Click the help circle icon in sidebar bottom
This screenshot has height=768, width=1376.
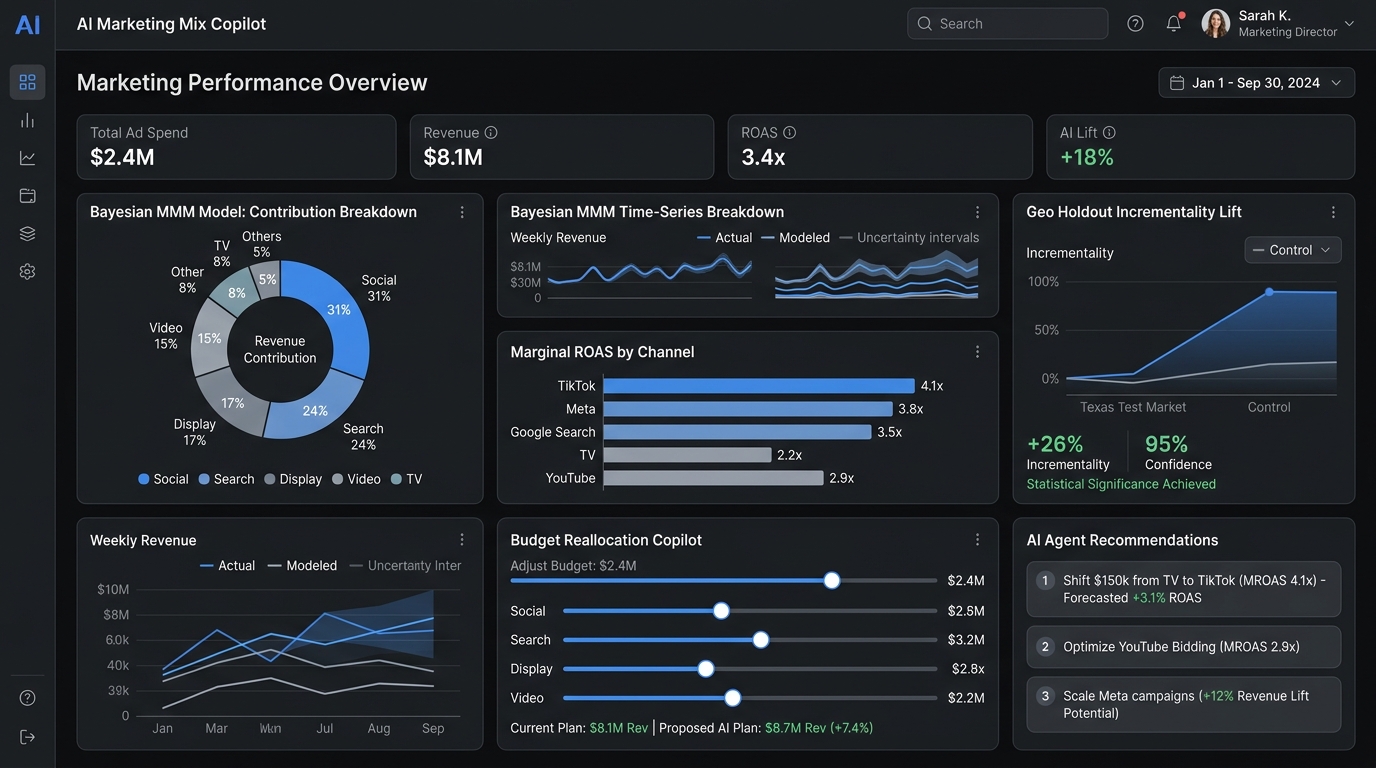[27, 698]
